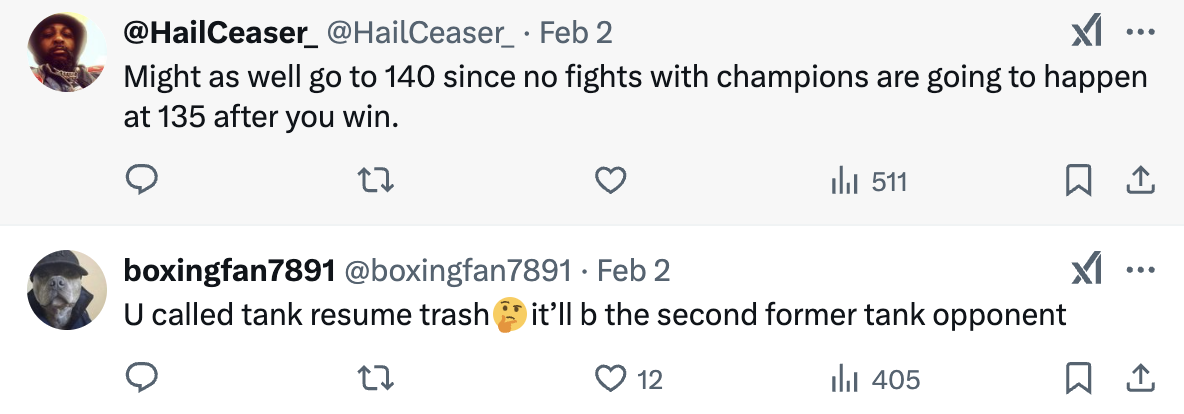
Task: Like boxingfan7891's tweet with 12 likes
Action: click(x=610, y=379)
